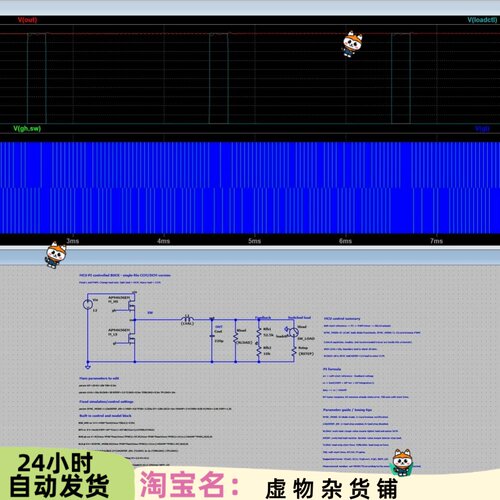Click the 7ms time axis label

(437, 241)
